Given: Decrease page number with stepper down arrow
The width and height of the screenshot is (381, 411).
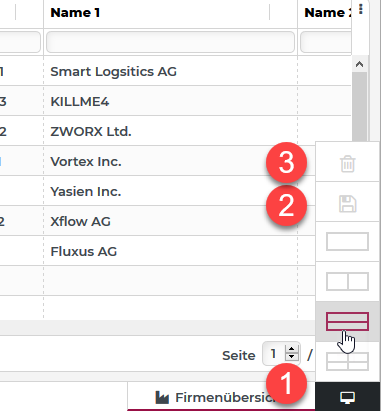Looking at the screenshot, I should tap(292, 357).
